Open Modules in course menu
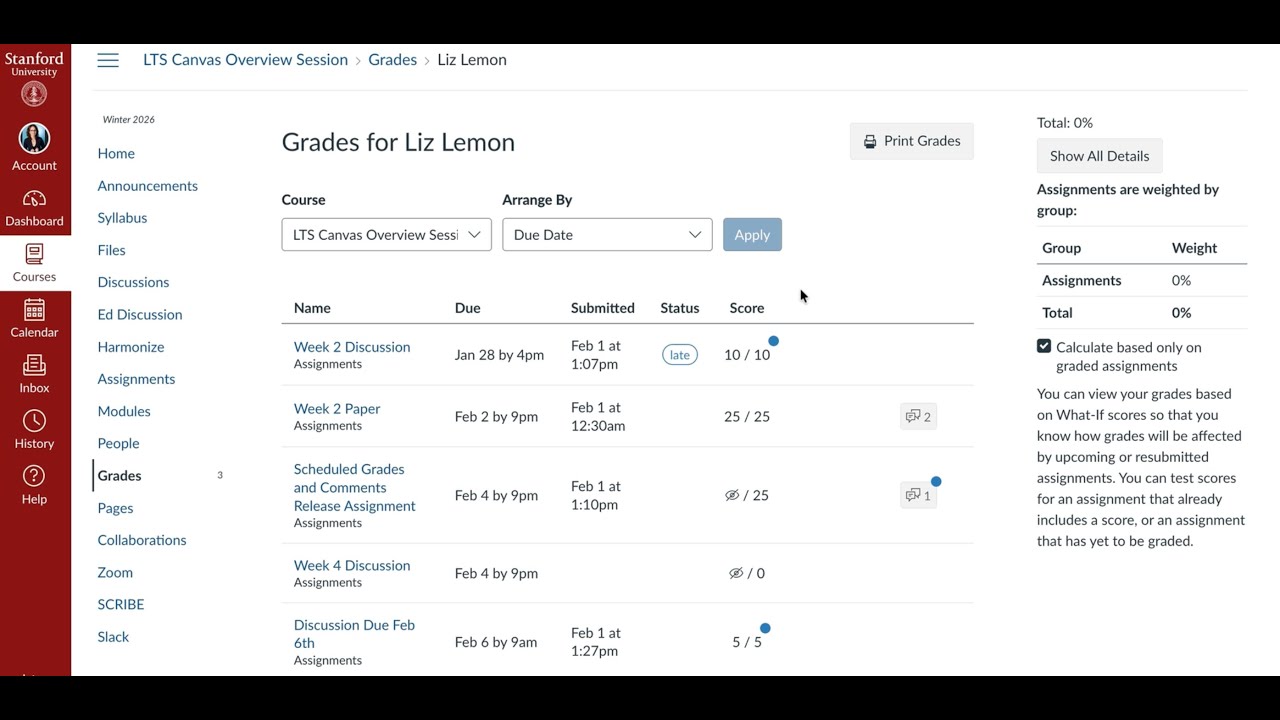This screenshot has width=1280, height=720. coord(124,411)
